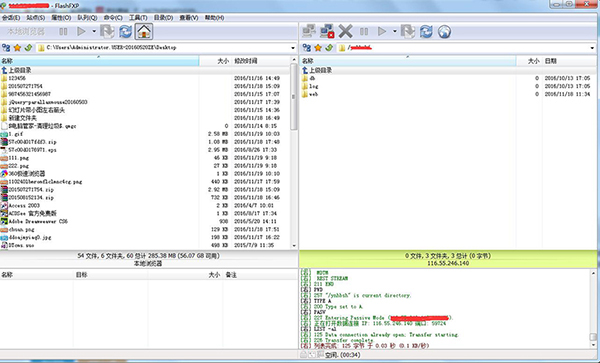The height and width of the screenshot is (363, 600).
Task: Click remote pane folder tree icon
Action: [307, 48]
